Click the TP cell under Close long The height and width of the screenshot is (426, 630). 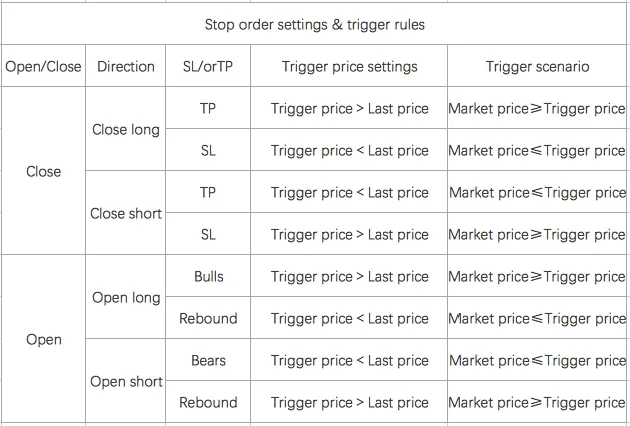pos(208,109)
